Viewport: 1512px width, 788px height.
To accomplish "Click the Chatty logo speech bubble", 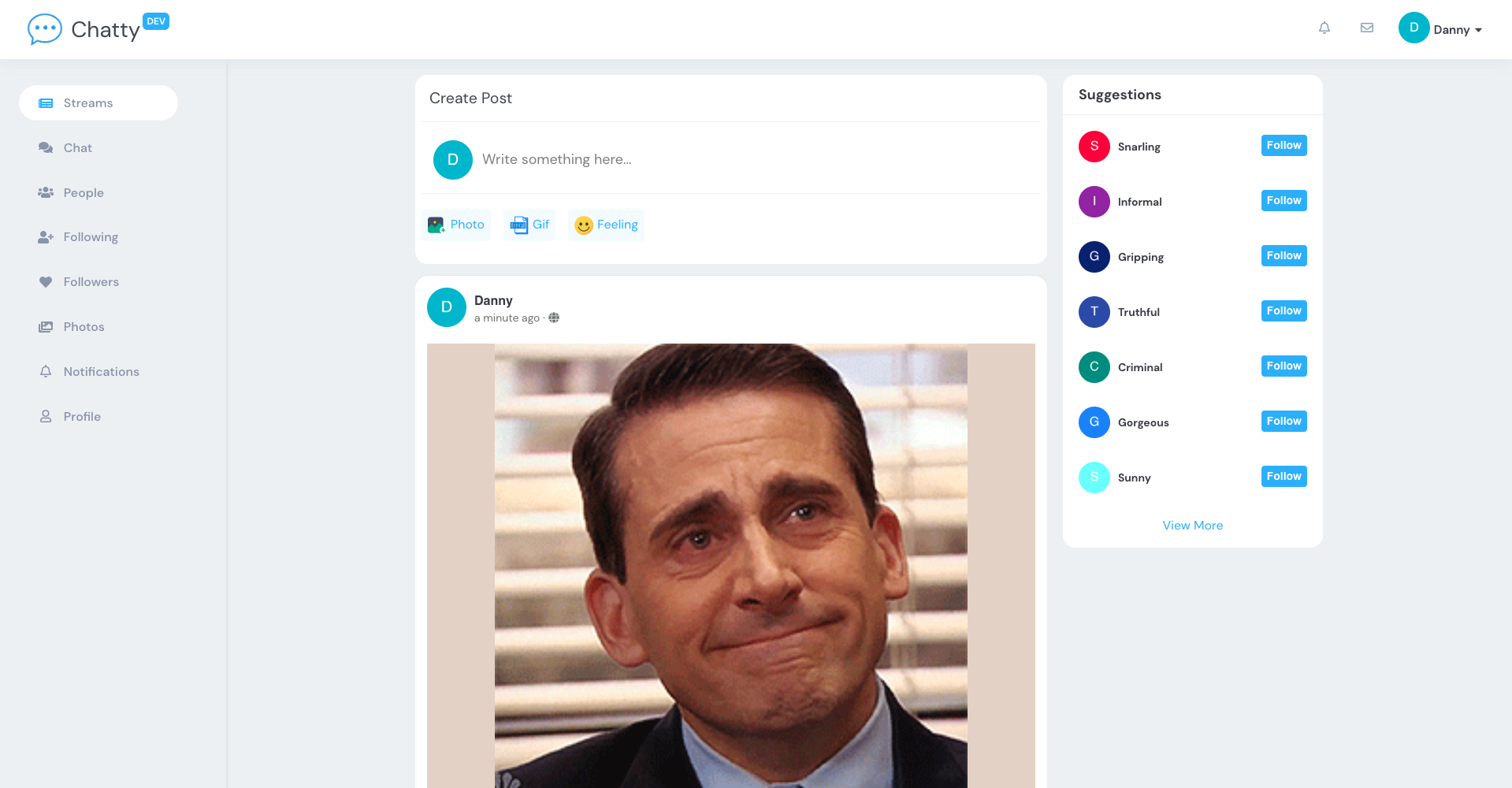I will tap(44, 29).
